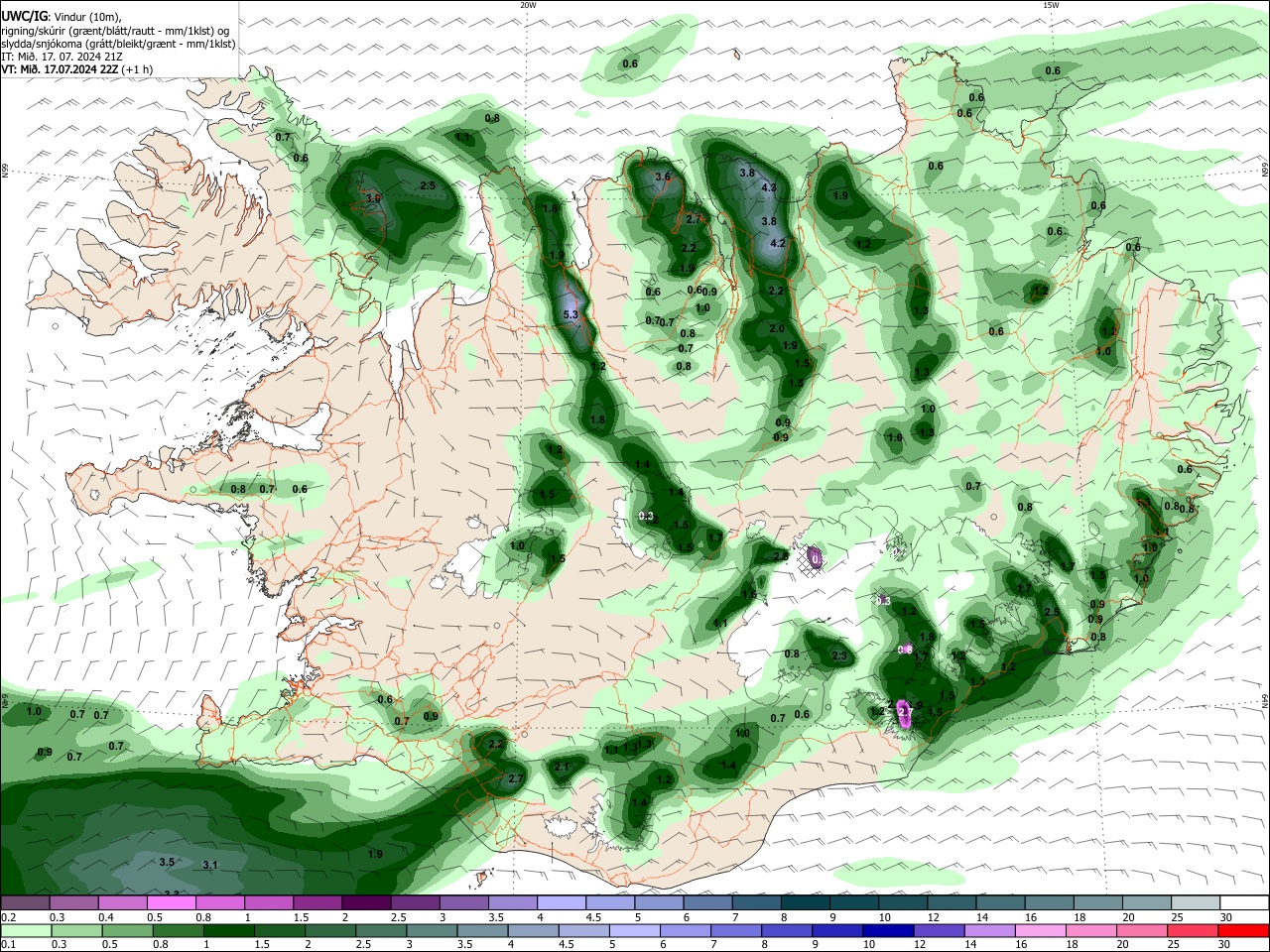Select the pale mint swatch after 0.1
The height and width of the screenshot is (952, 1270).
tap(26, 930)
